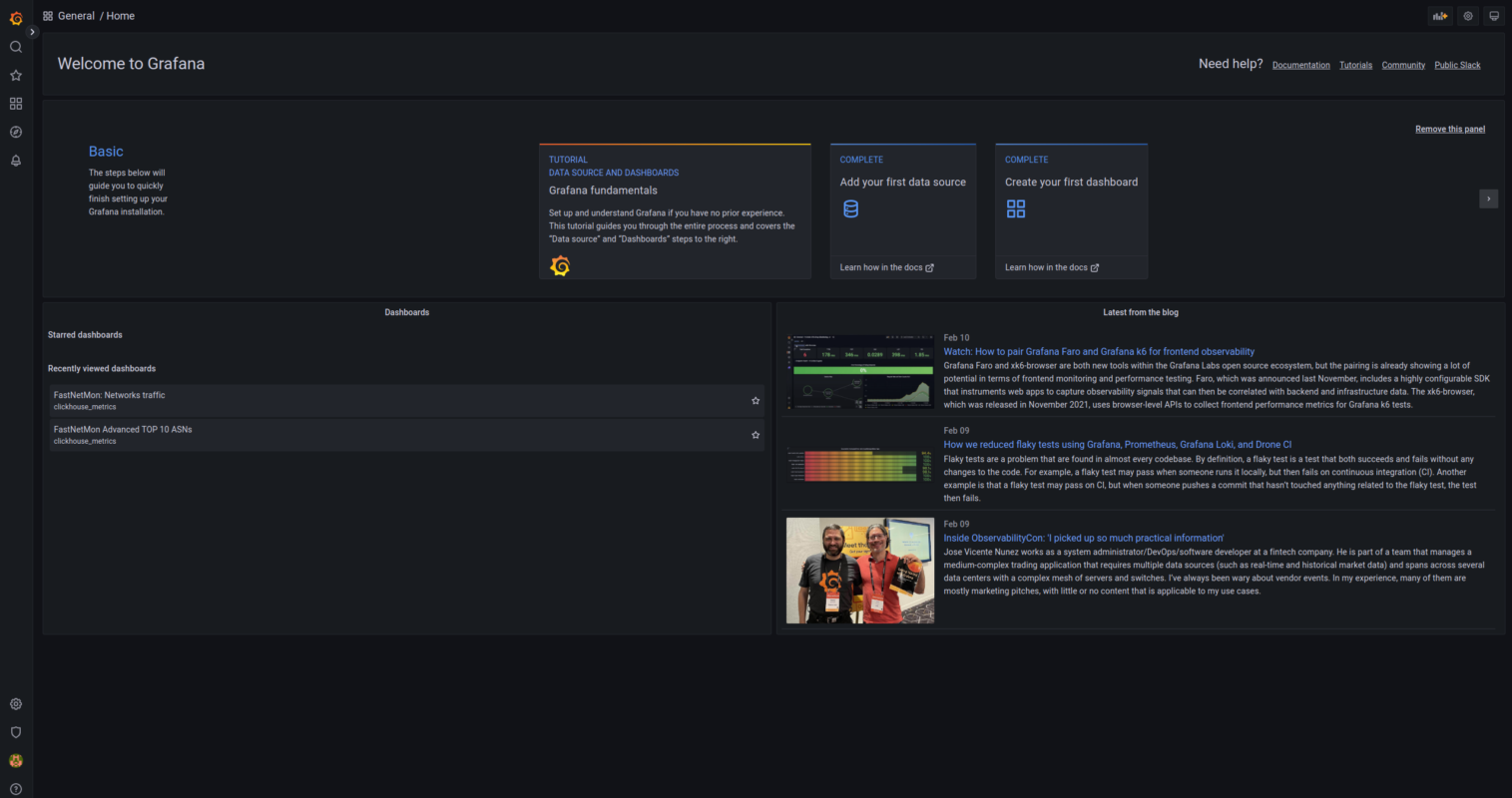Open the Alerting bell icon
The width and height of the screenshot is (1512, 798).
[15, 161]
